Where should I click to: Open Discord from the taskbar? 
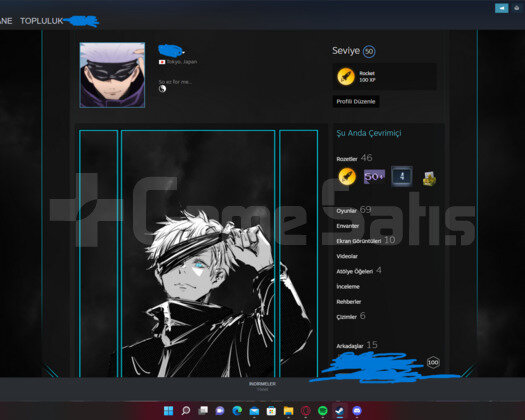(x=357, y=411)
